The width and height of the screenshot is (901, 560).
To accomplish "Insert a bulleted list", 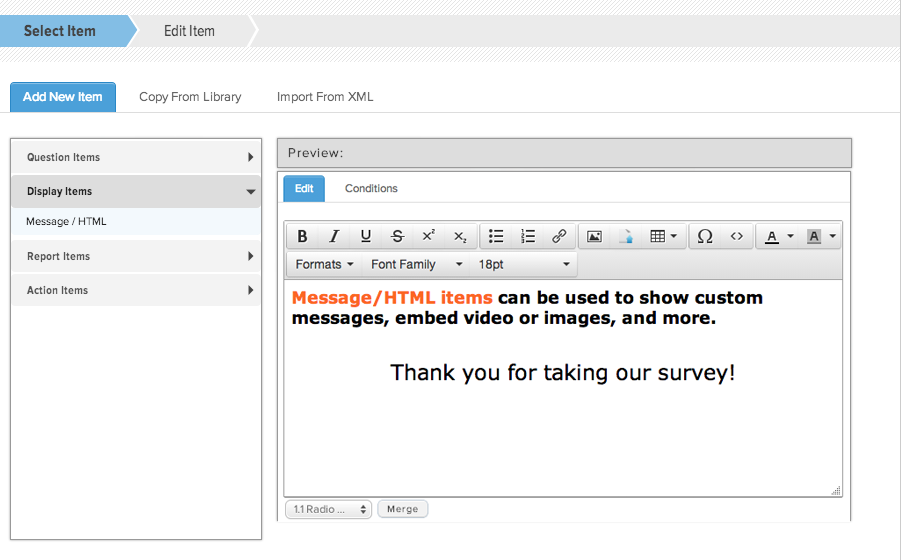I will tap(496, 236).
